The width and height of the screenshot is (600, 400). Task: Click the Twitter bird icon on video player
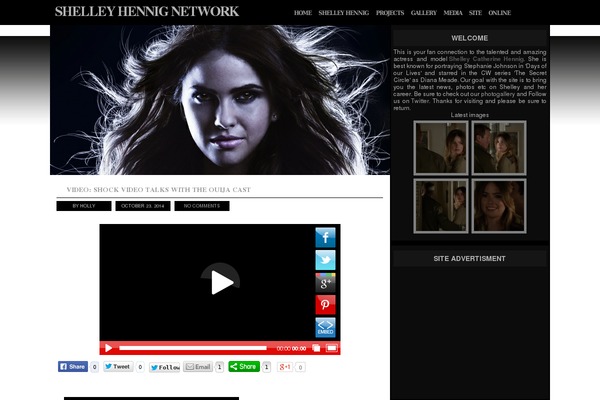(x=325, y=260)
